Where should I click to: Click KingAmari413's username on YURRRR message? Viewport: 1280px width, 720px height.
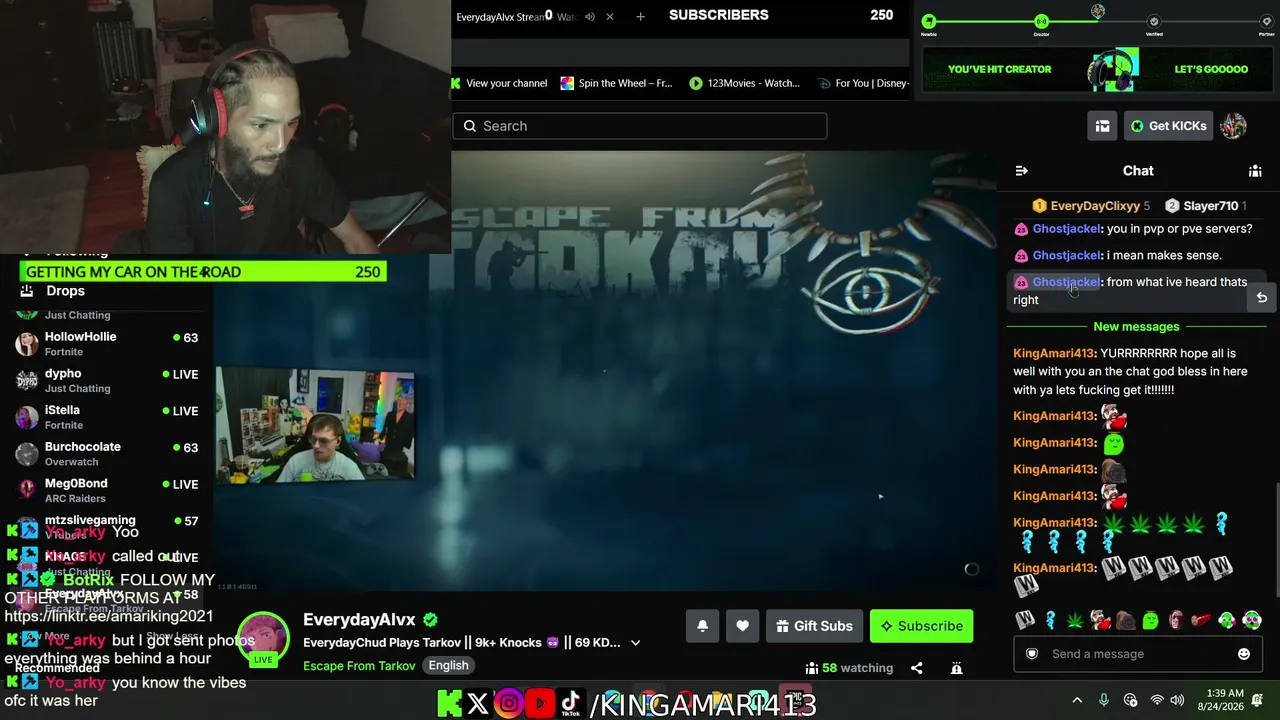coord(1054,353)
